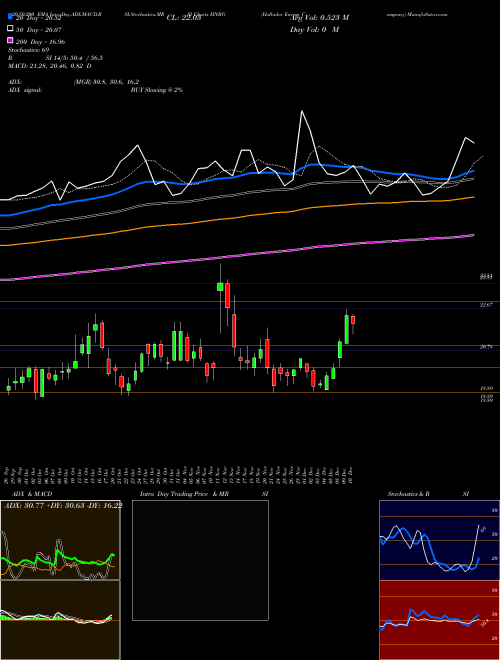Select the '200 Day = 16.96' legend text
Image resolution: width=500 pixels, height=660 pixels.
(x=41, y=42)
